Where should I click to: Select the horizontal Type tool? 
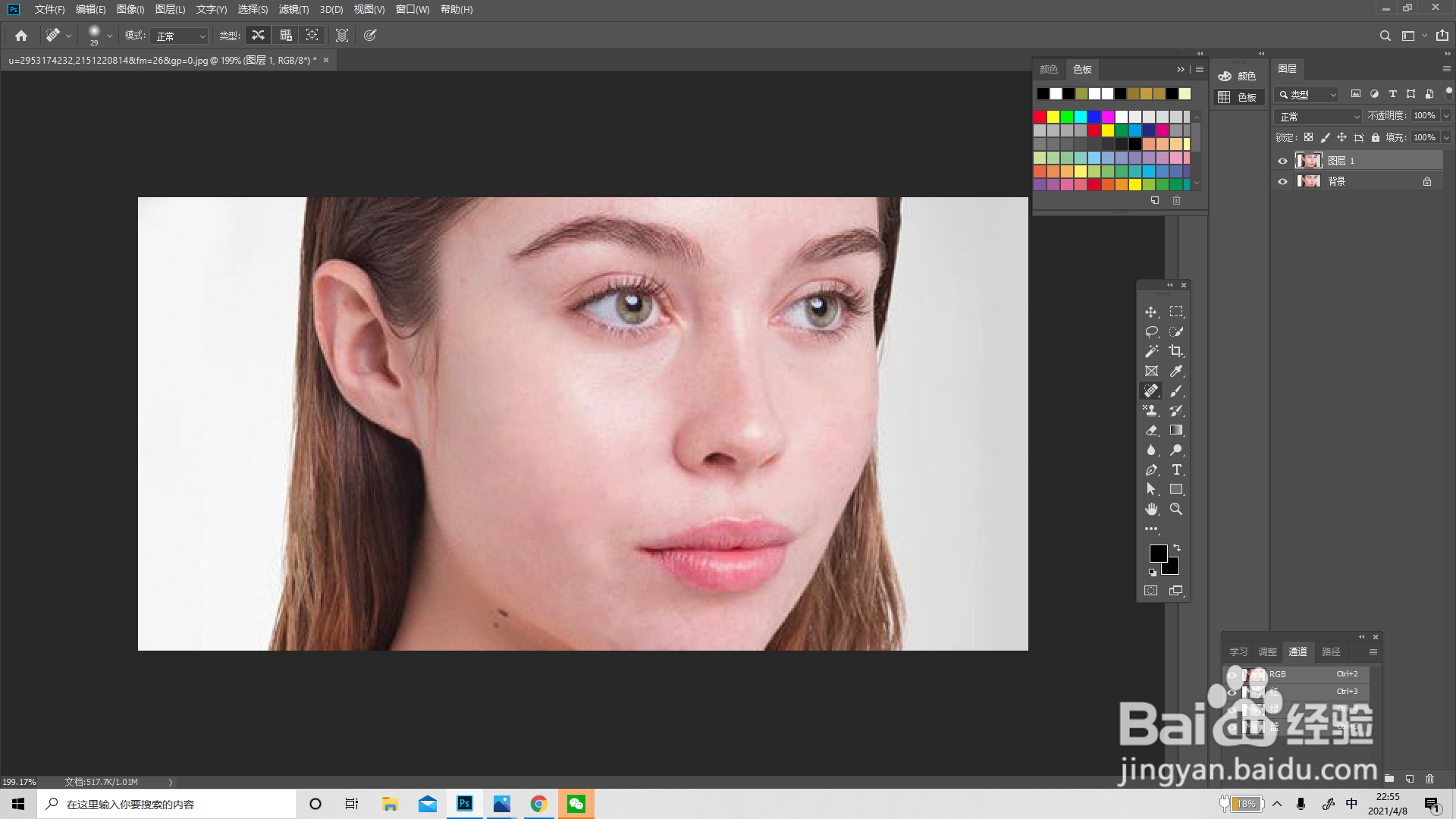click(1176, 469)
